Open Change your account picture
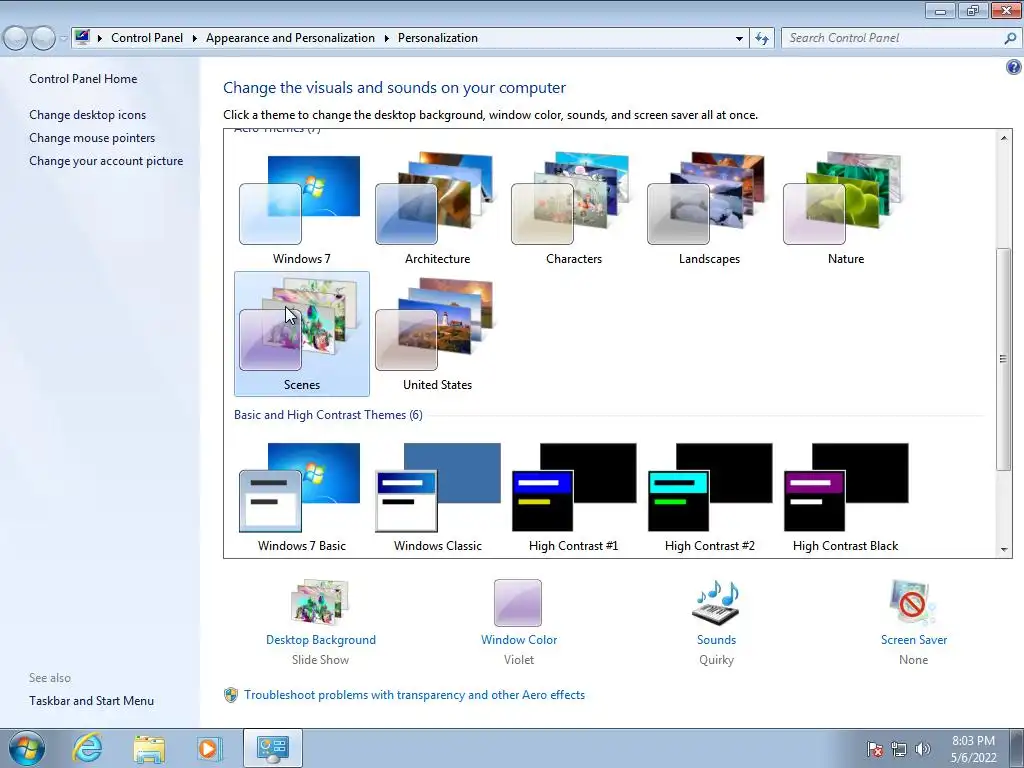The image size is (1024, 768). pyautogui.click(x=106, y=161)
